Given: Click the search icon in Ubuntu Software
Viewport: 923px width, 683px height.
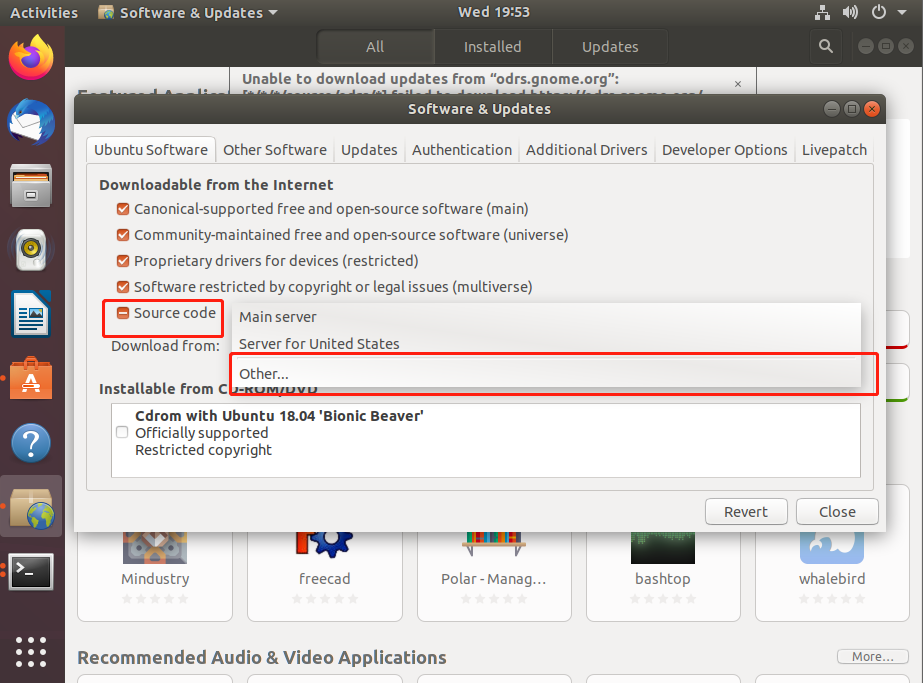Looking at the screenshot, I should [826, 46].
